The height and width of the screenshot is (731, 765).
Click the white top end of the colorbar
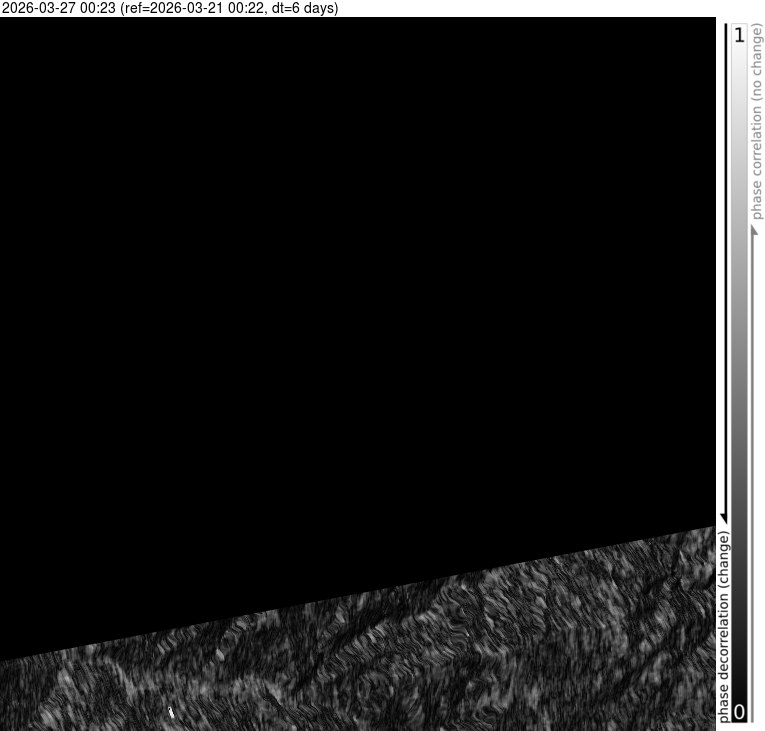[x=739, y=60]
